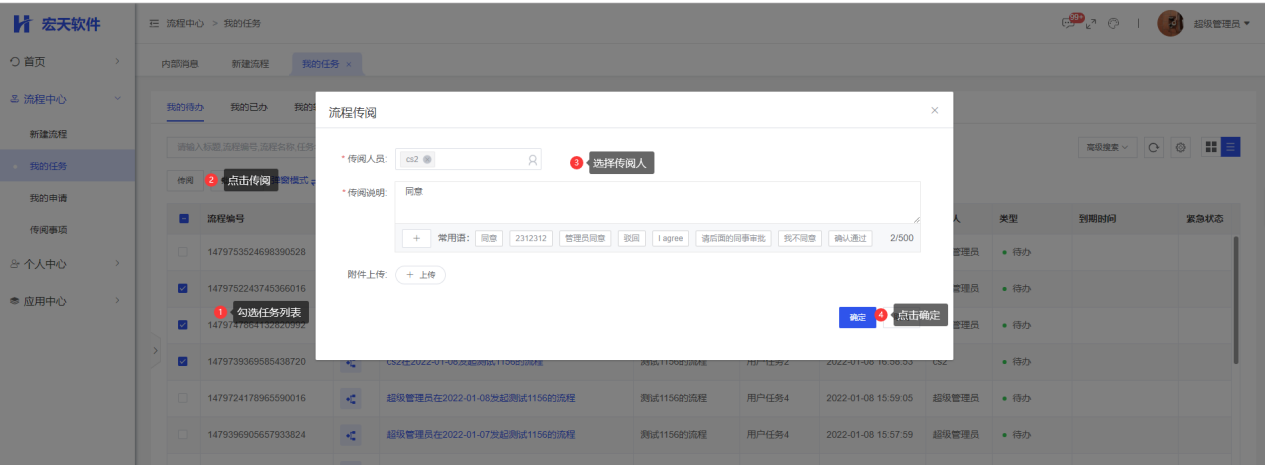The width and height of the screenshot is (1265, 465).
Task: Check the row 1479724178965590016 checkbox
Action: coord(184,398)
